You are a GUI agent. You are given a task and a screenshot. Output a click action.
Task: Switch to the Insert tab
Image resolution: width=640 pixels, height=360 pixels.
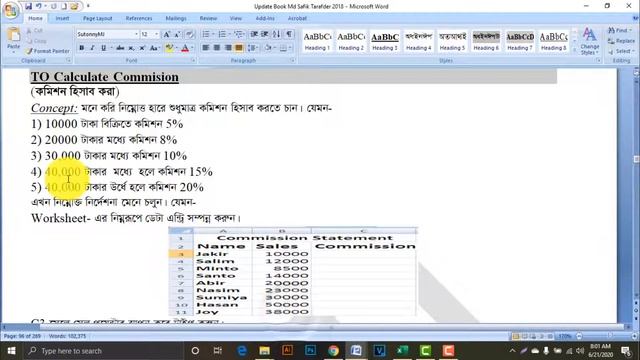pos(62,18)
